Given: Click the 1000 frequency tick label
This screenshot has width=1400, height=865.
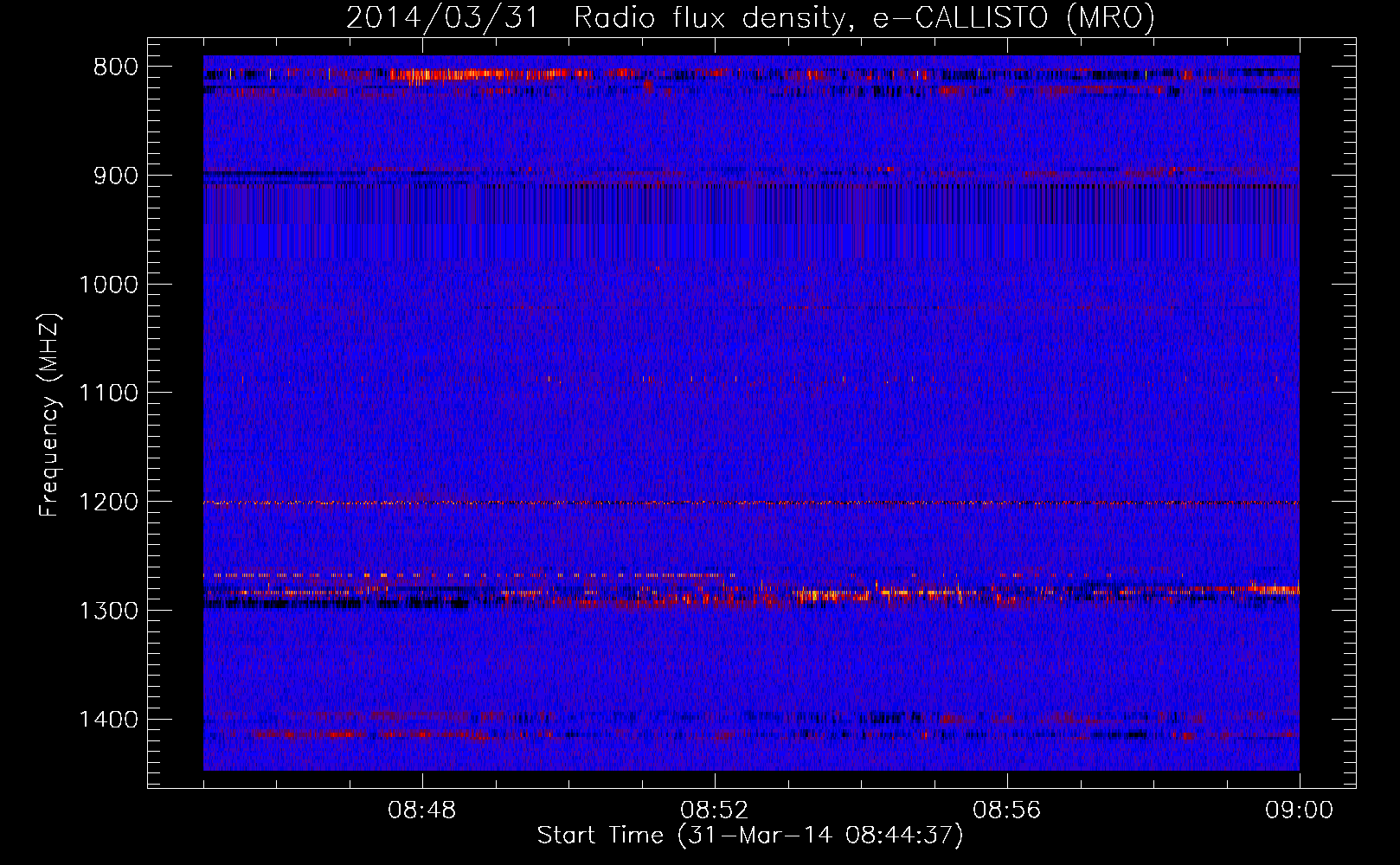Looking at the screenshot, I should pyautogui.click(x=109, y=285).
